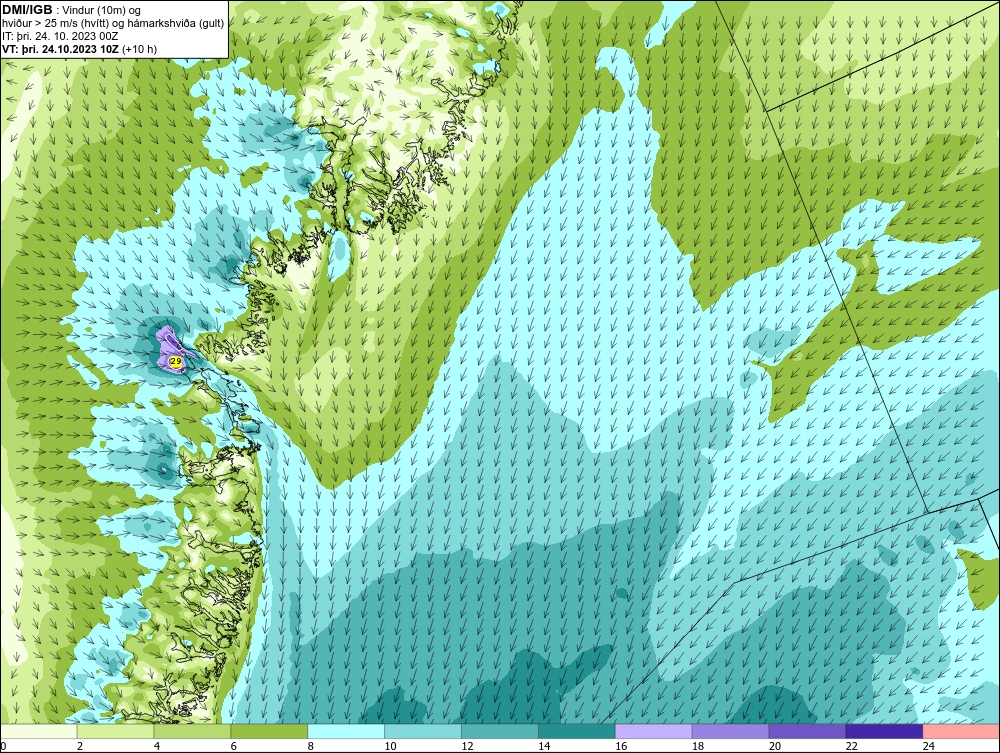Click the legend scale number 4
This screenshot has height=753, width=1000.
[x=157, y=746]
